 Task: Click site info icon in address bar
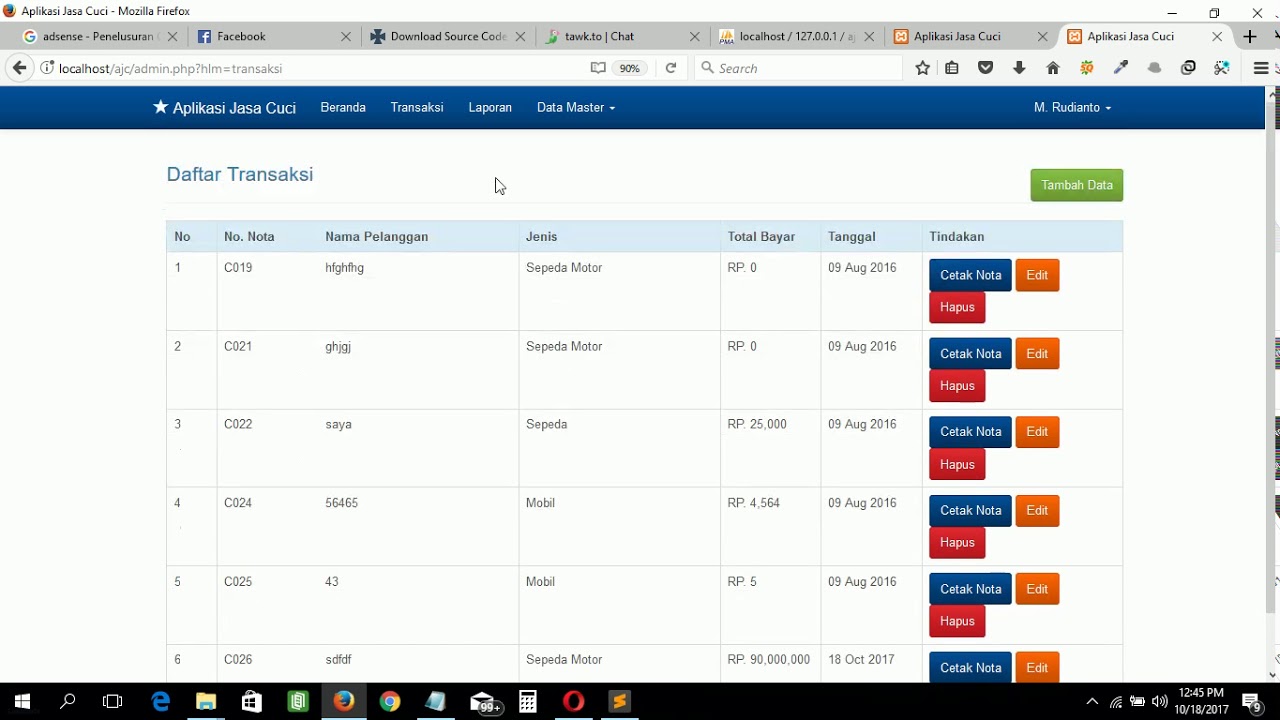47,68
